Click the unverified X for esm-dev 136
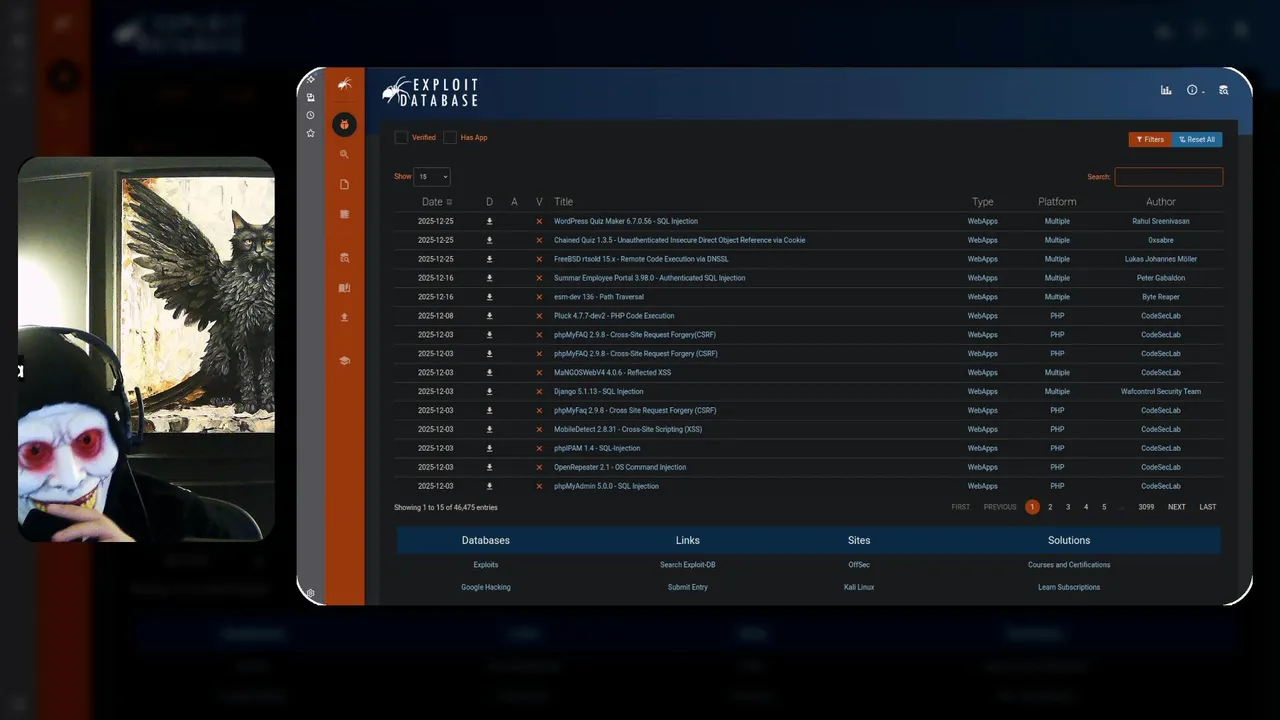 (539, 297)
